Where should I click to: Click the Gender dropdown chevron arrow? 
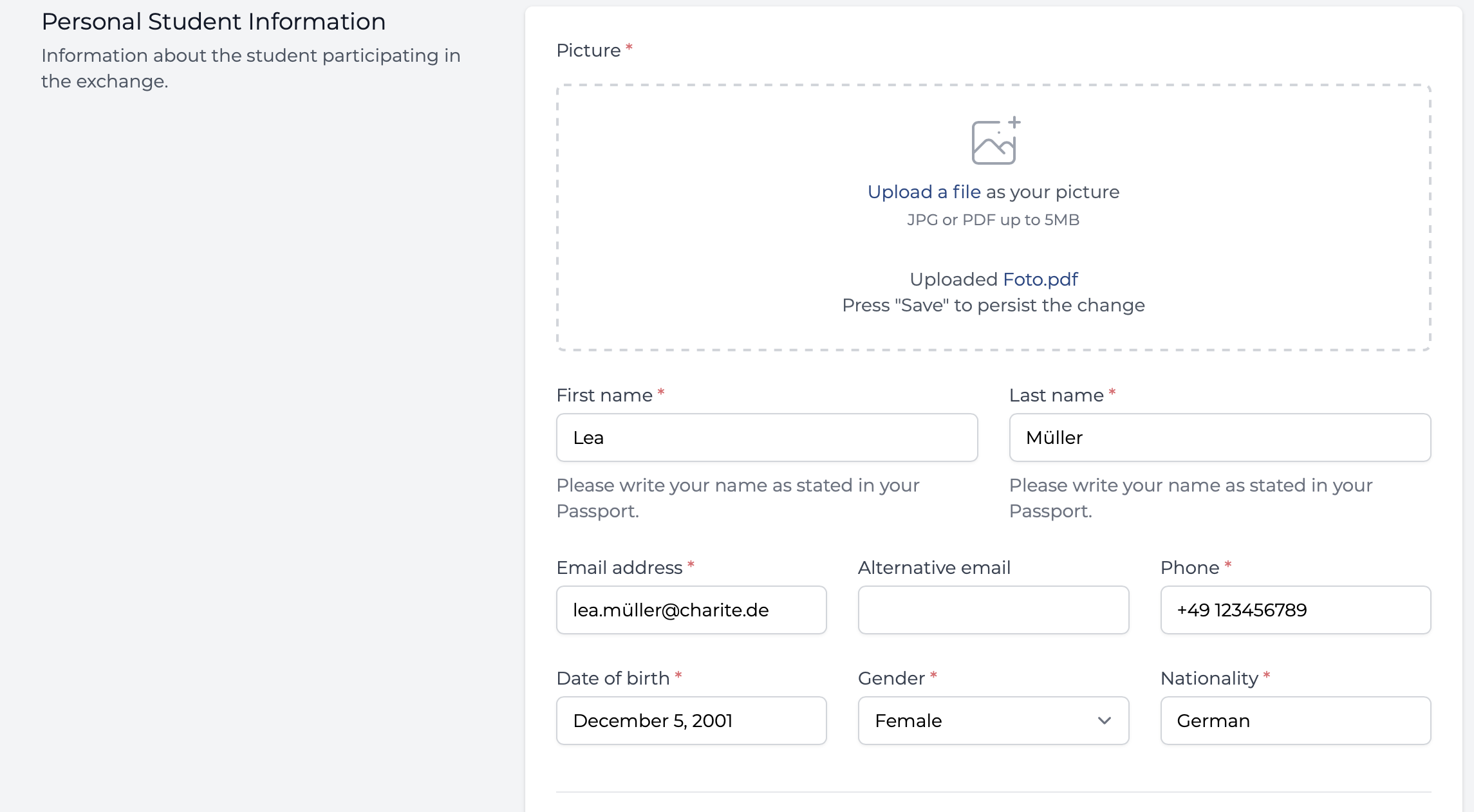pyautogui.click(x=1105, y=721)
